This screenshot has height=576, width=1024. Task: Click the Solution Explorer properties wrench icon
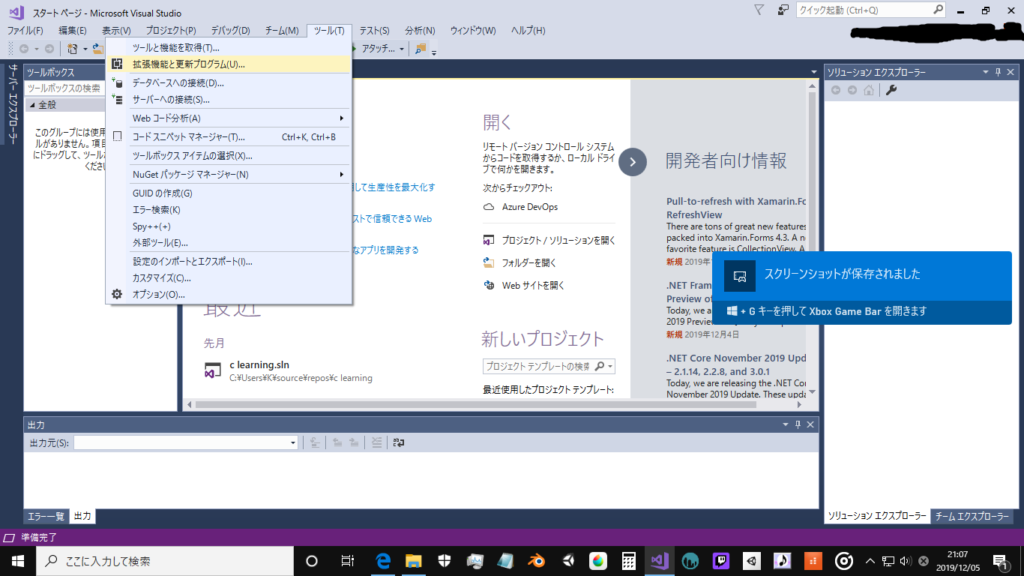pyautogui.click(x=891, y=90)
